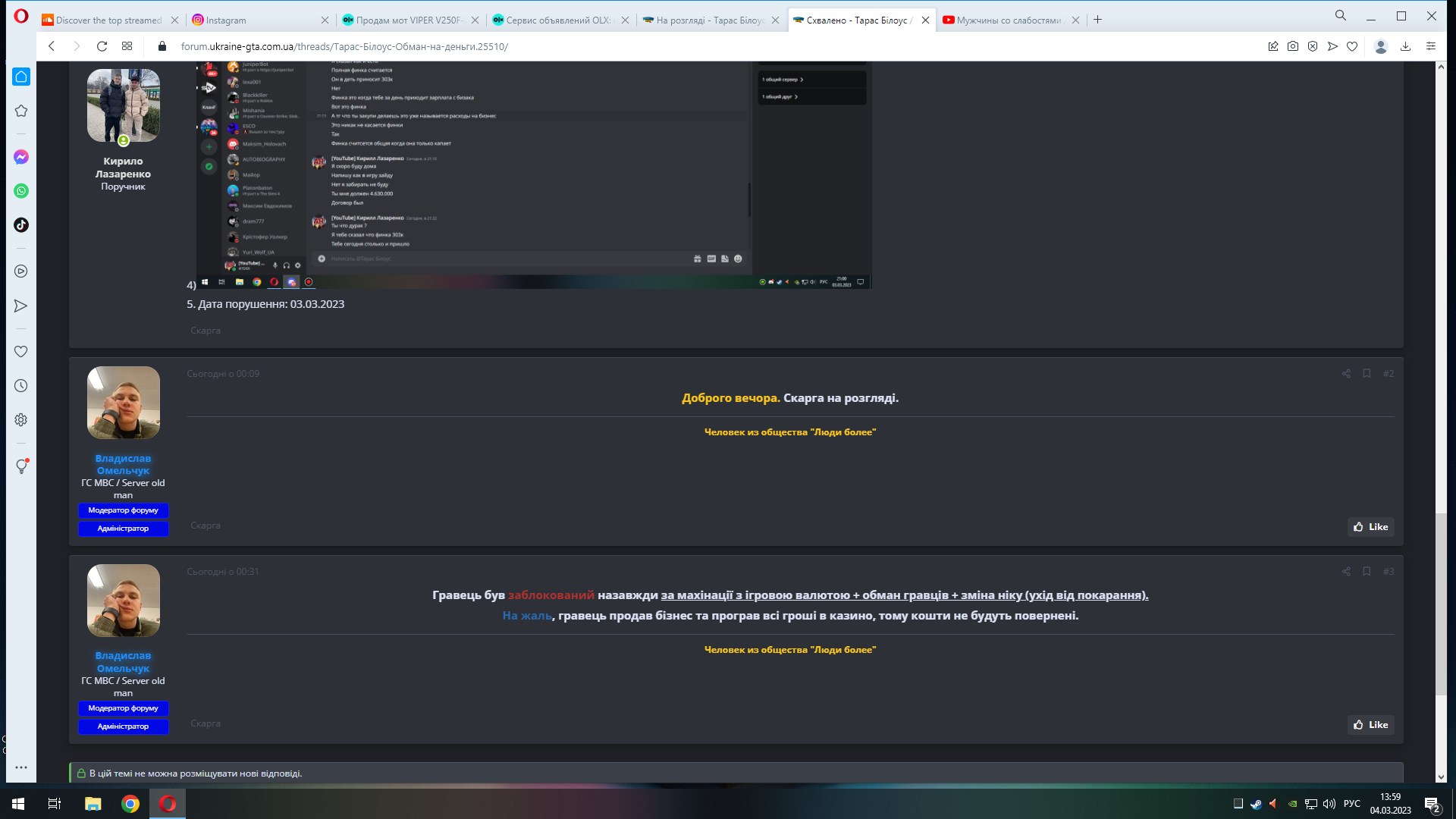The image size is (1456, 819).
Task: Open volume control in system tray
Action: pos(1329,804)
